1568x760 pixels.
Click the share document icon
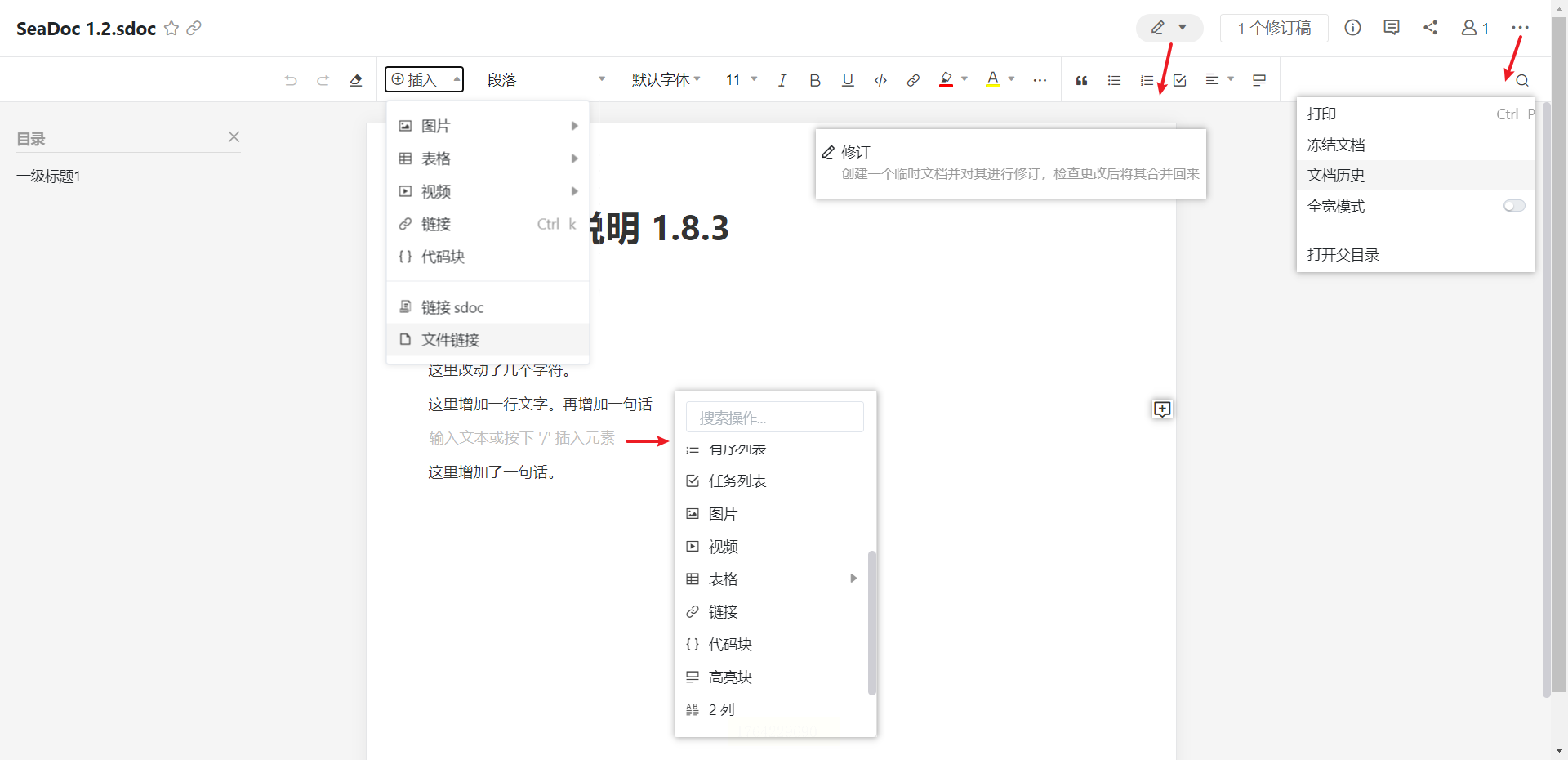(x=1430, y=28)
